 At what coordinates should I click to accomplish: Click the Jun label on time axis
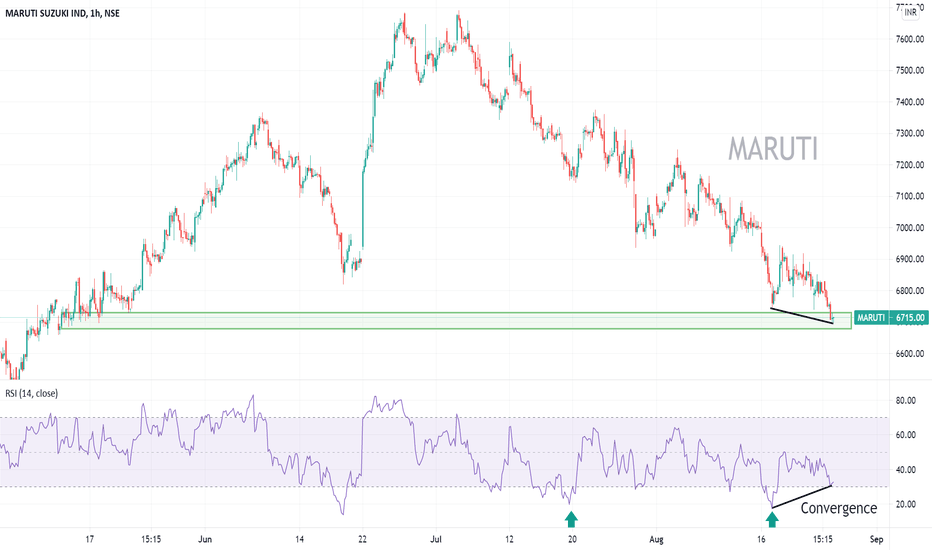204,540
